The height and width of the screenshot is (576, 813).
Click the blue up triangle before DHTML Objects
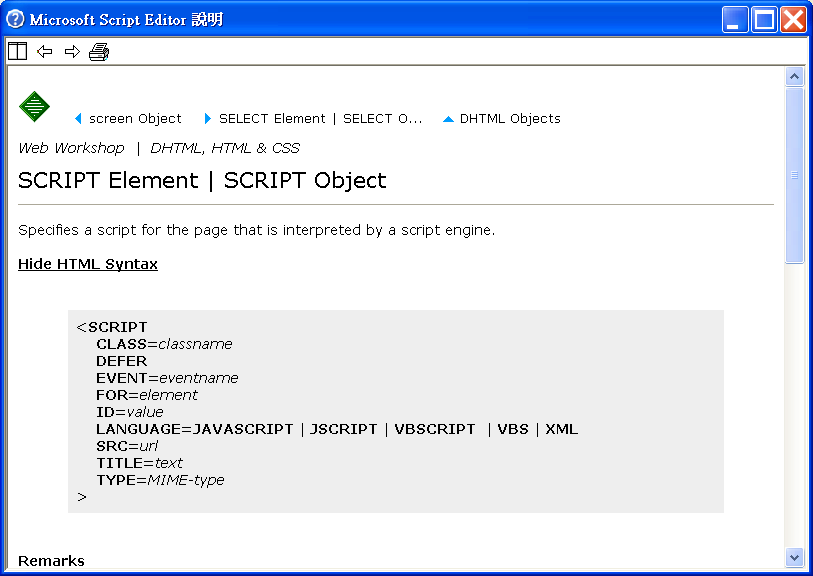pos(448,119)
